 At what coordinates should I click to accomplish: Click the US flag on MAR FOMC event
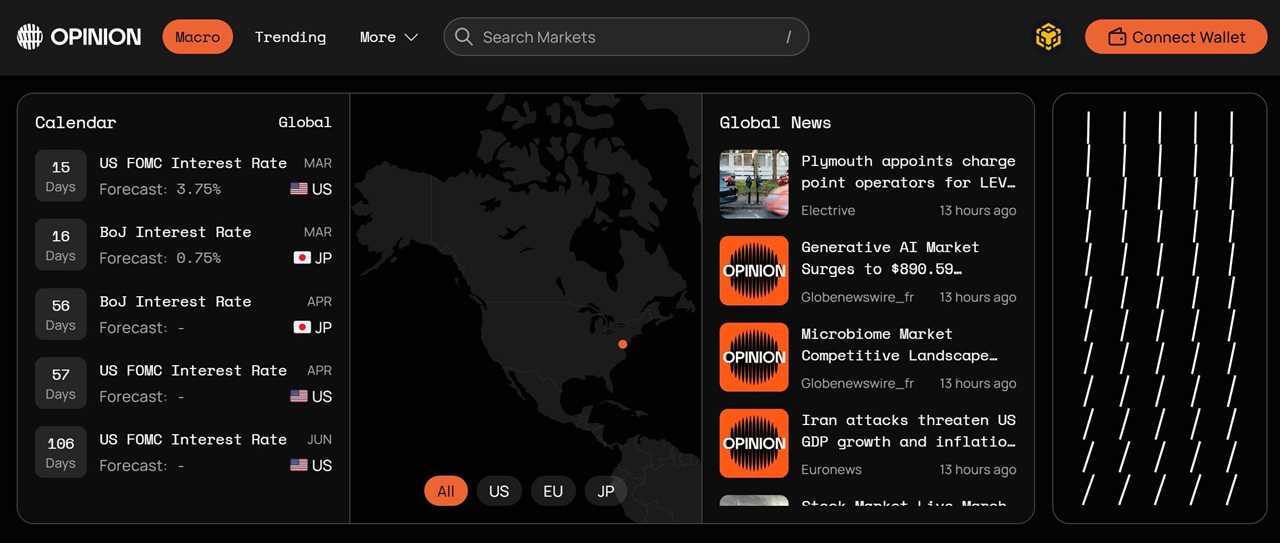(299, 189)
